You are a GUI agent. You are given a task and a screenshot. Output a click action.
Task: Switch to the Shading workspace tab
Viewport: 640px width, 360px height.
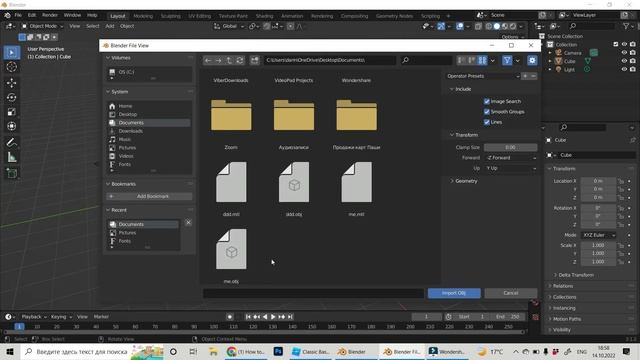(x=264, y=16)
